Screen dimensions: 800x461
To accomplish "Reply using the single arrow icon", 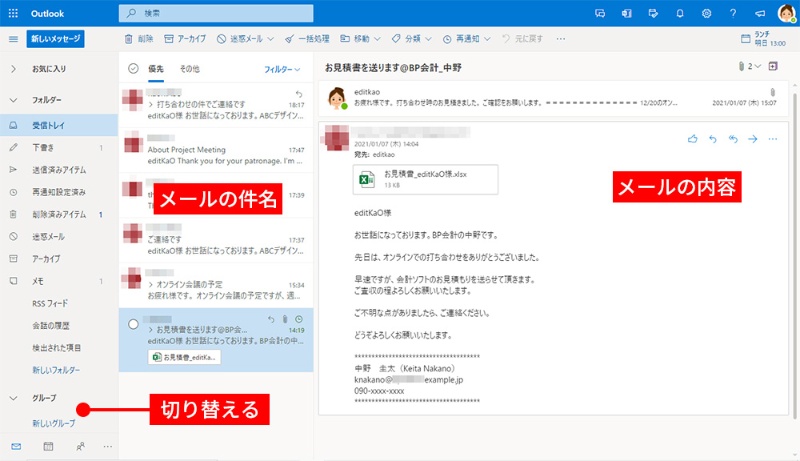I will (x=713, y=139).
